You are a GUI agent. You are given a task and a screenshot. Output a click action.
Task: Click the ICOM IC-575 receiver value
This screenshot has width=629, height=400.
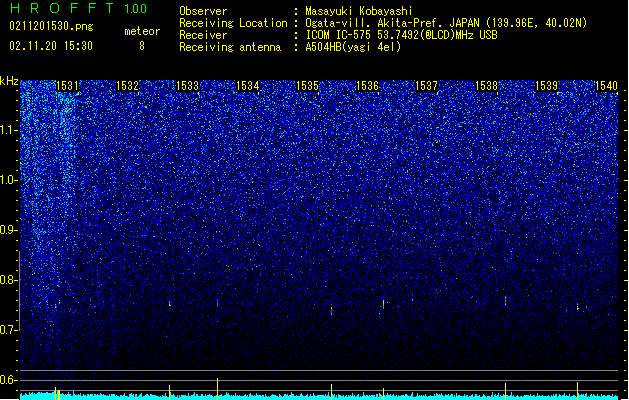401,35
